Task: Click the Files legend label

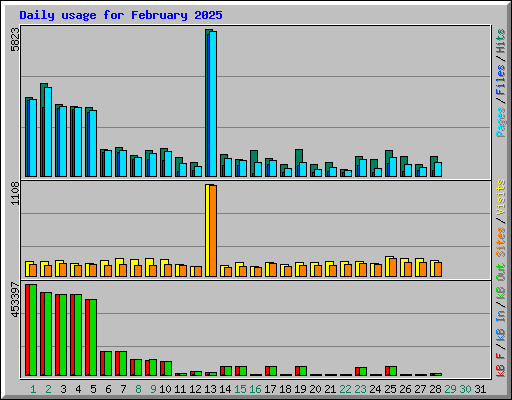Action: point(501,80)
